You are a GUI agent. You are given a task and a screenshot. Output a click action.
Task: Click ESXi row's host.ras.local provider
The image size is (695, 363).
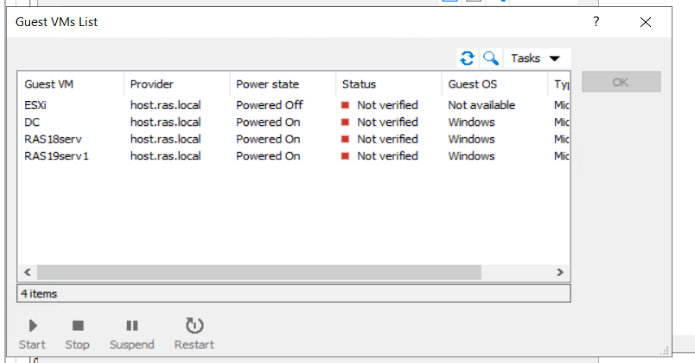click(165, 105)
